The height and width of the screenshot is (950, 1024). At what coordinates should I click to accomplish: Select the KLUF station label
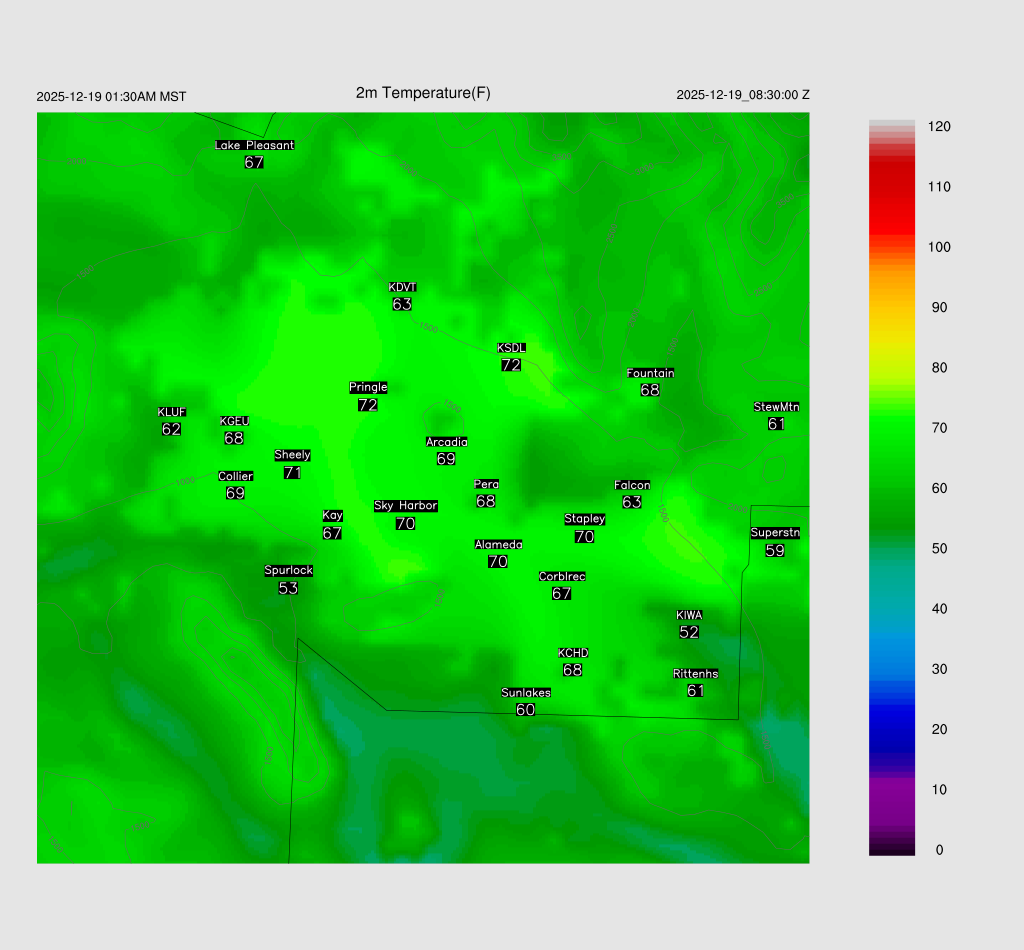[x=171, y=412]
